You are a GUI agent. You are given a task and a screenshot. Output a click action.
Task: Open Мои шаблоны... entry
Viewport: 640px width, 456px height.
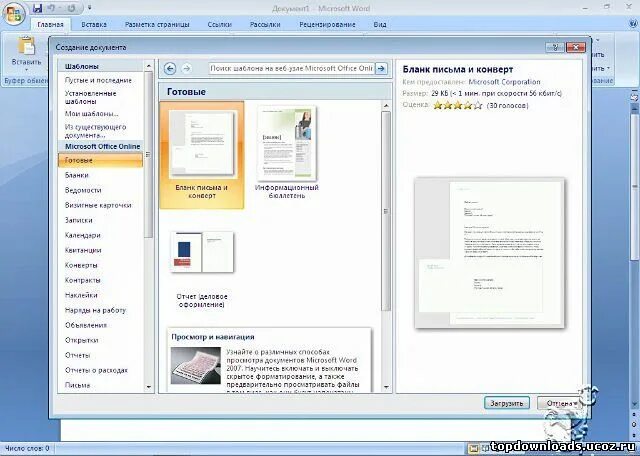tap(92, 114)
